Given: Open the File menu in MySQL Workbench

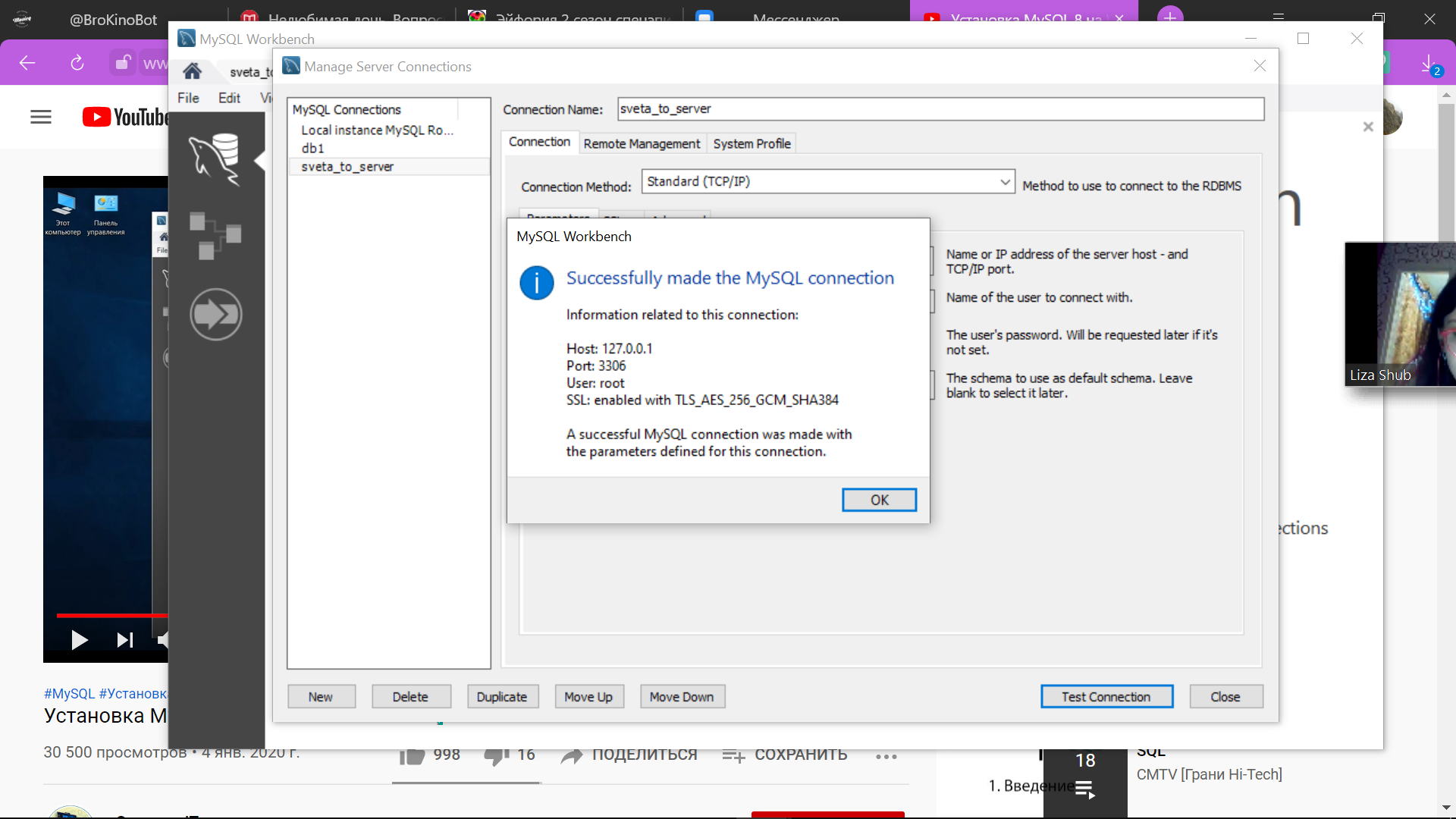Looking at the screenshot, I should (x=188, y=98).
